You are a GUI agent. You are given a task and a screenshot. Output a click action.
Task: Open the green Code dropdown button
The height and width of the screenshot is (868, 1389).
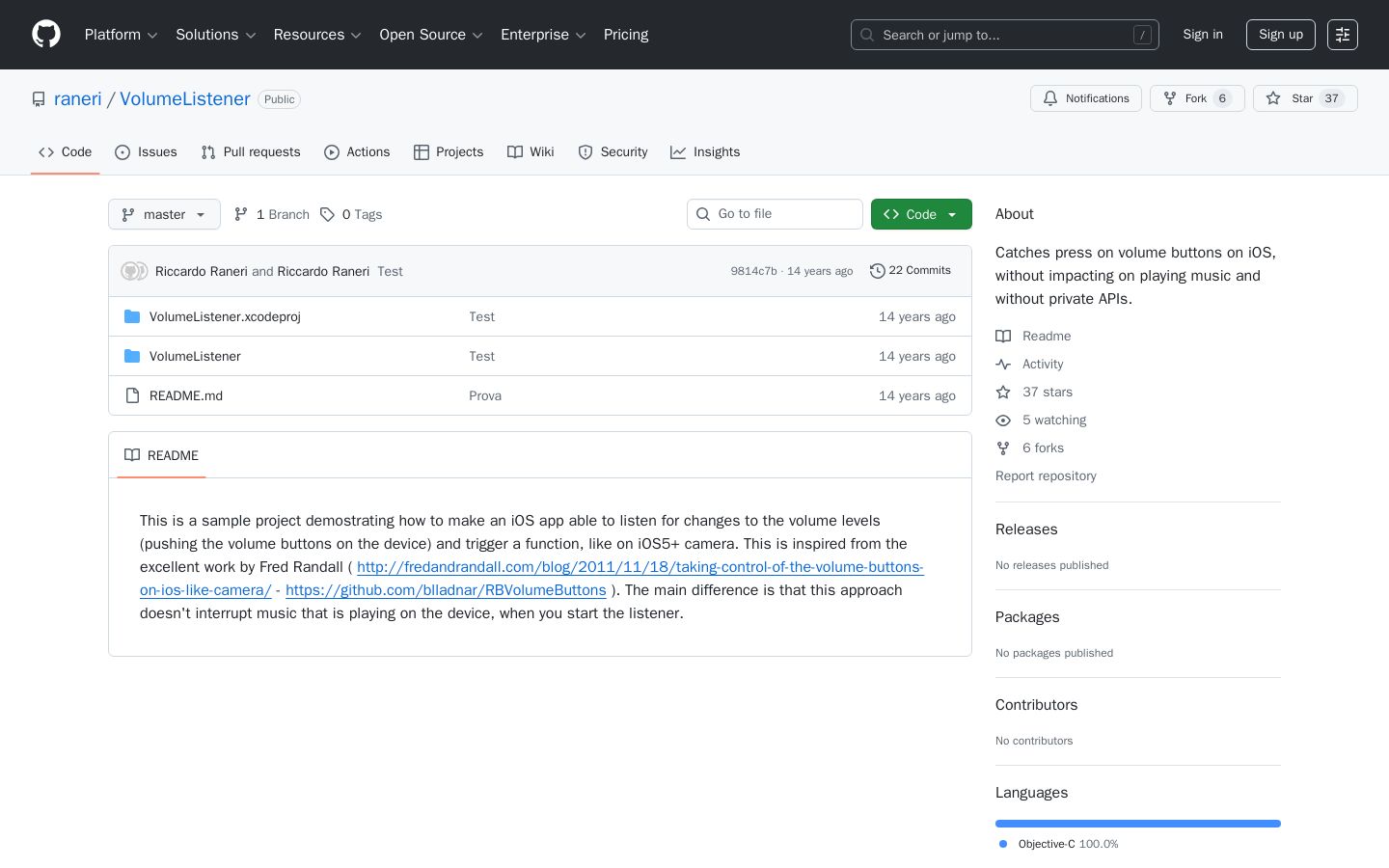point(921,214)
